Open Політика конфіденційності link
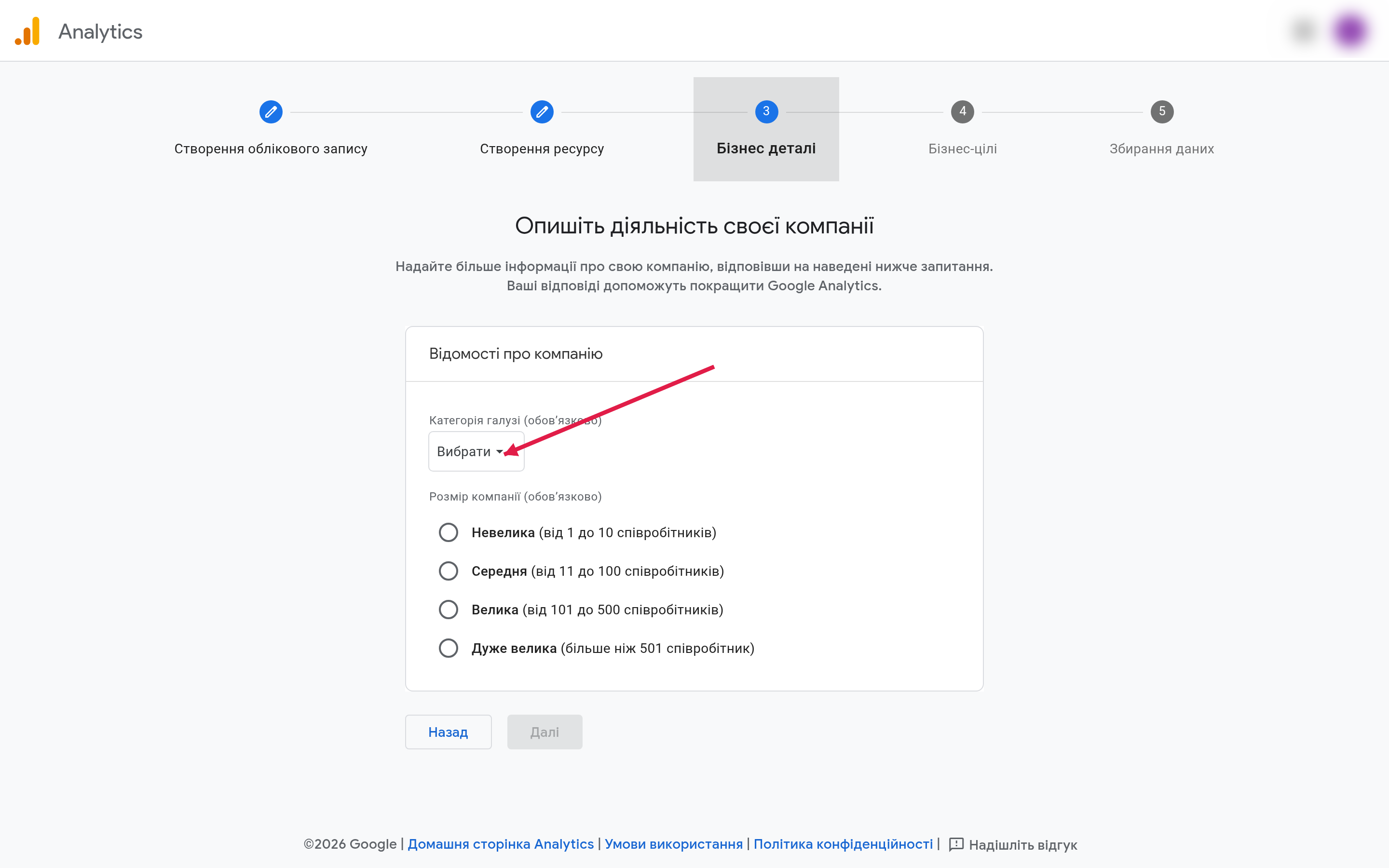The width and height of the screenshot is (1389, 868). (843, 844)
